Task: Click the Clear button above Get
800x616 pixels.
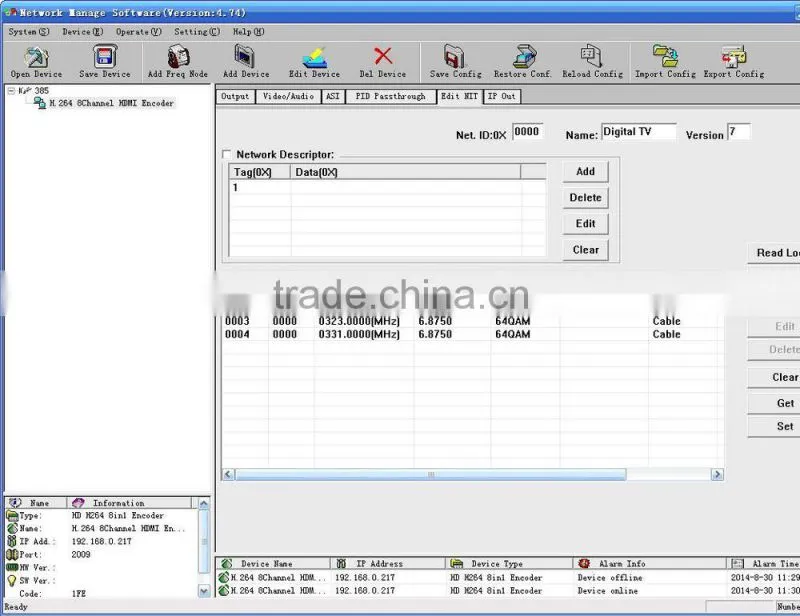Action: pos(774,377)
